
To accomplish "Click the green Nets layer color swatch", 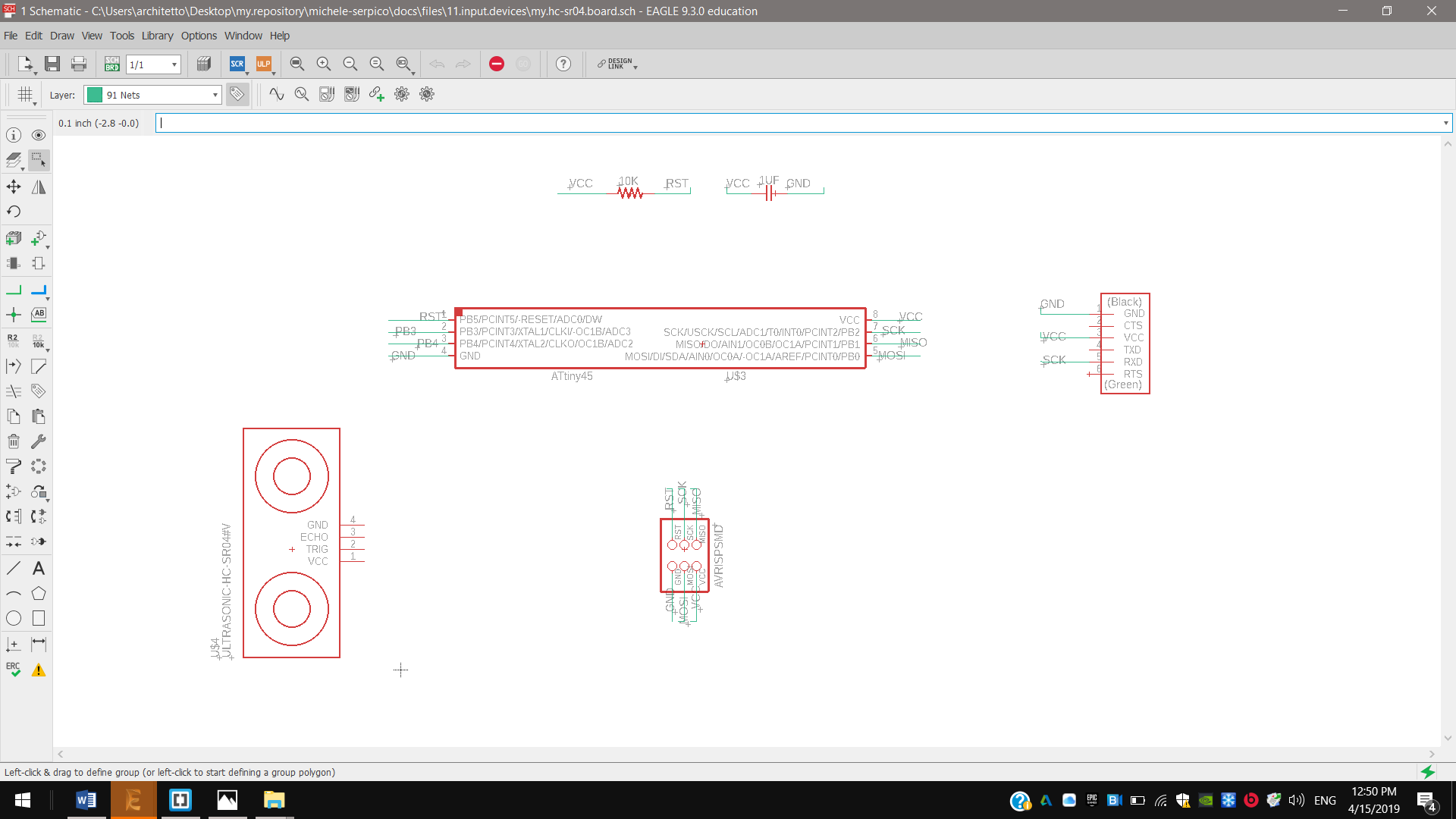I will coord(95,95).
